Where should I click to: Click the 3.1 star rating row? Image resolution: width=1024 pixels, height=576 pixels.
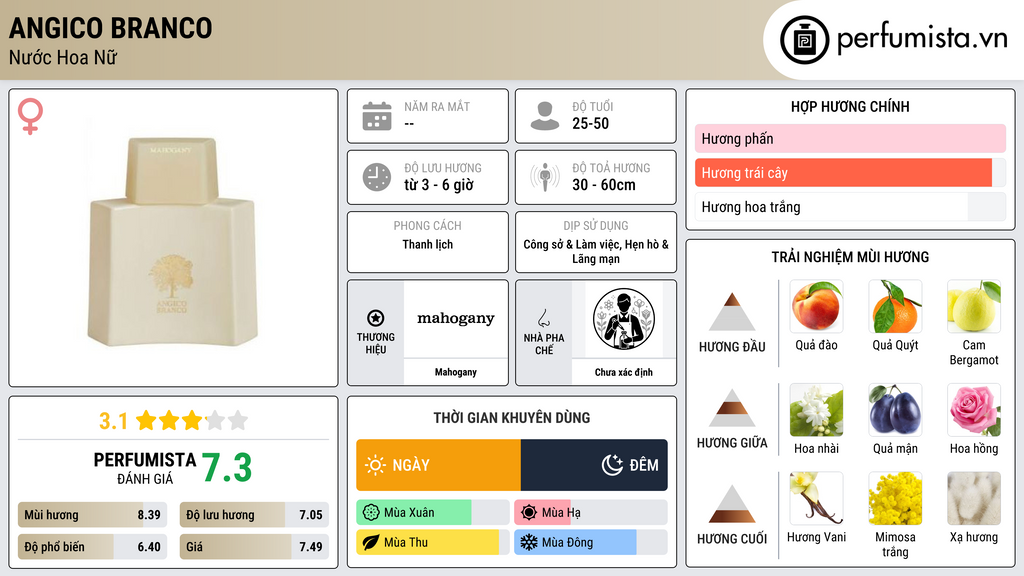tap(173, 421)
